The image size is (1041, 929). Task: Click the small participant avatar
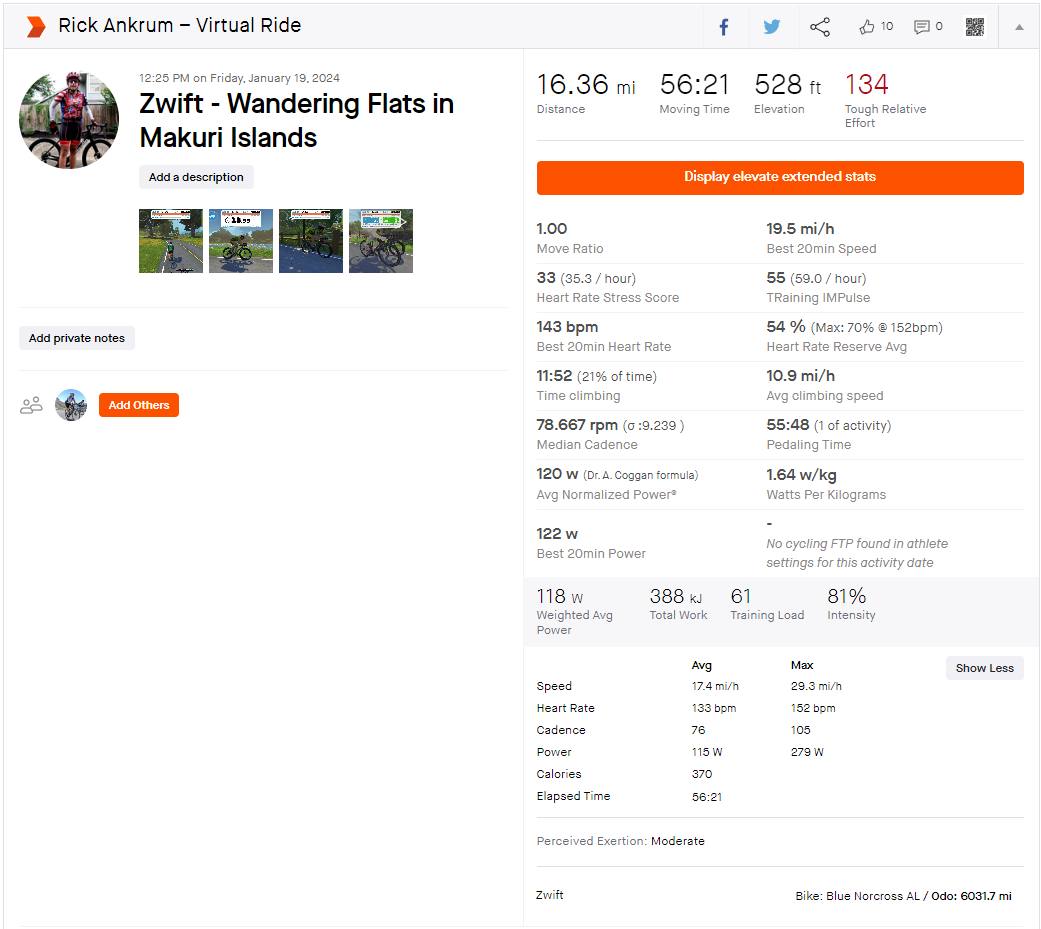click(71, 405)
